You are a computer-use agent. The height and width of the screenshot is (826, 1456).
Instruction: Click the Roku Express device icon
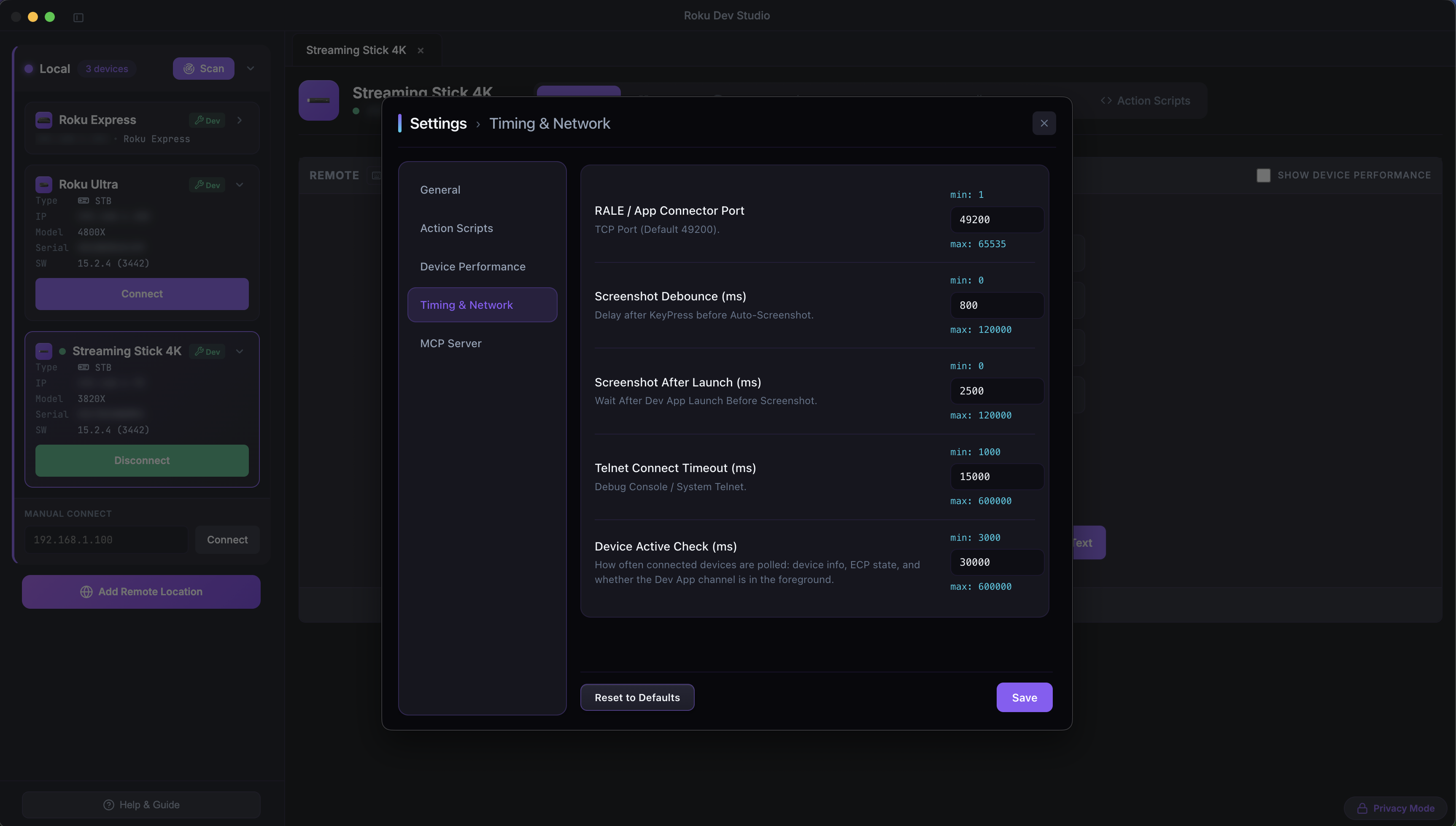click(44, 120)
